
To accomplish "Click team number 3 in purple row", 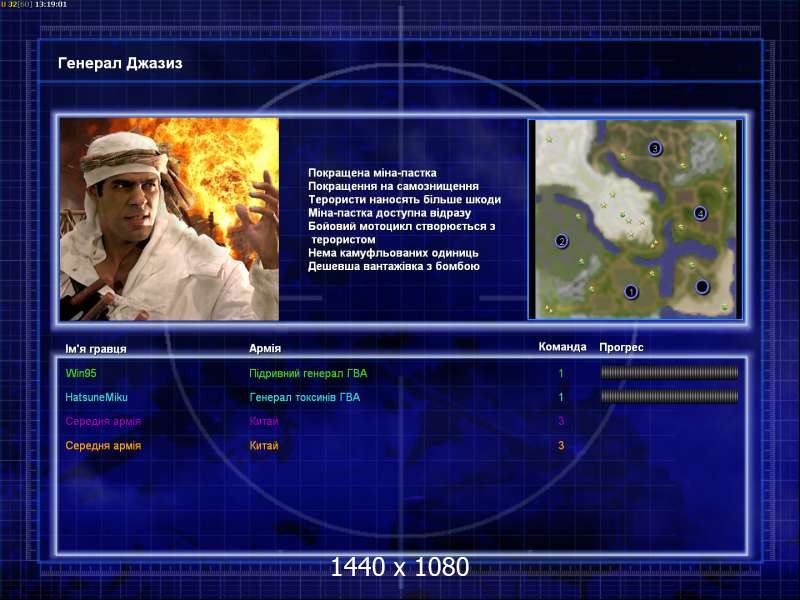I will point(561,421).
